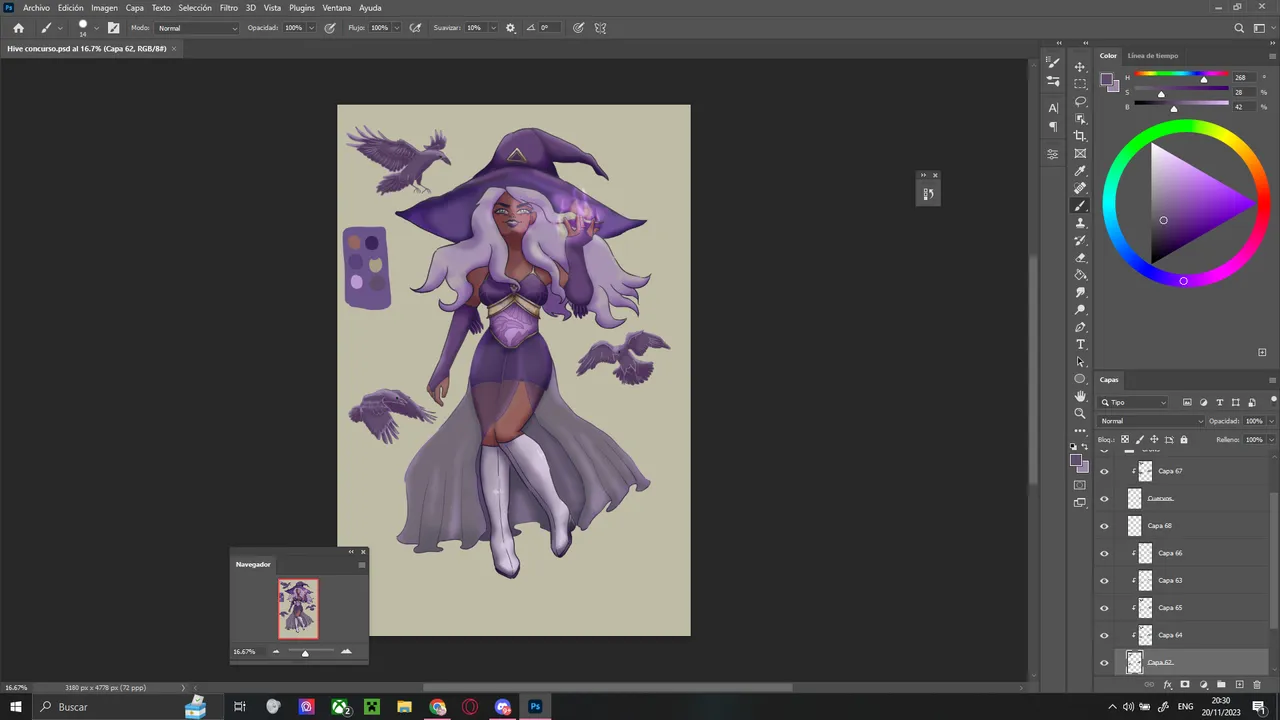Viewport: 1280px width, 720px height.
Task: Select the Lasso tool
Action: 1080,101
